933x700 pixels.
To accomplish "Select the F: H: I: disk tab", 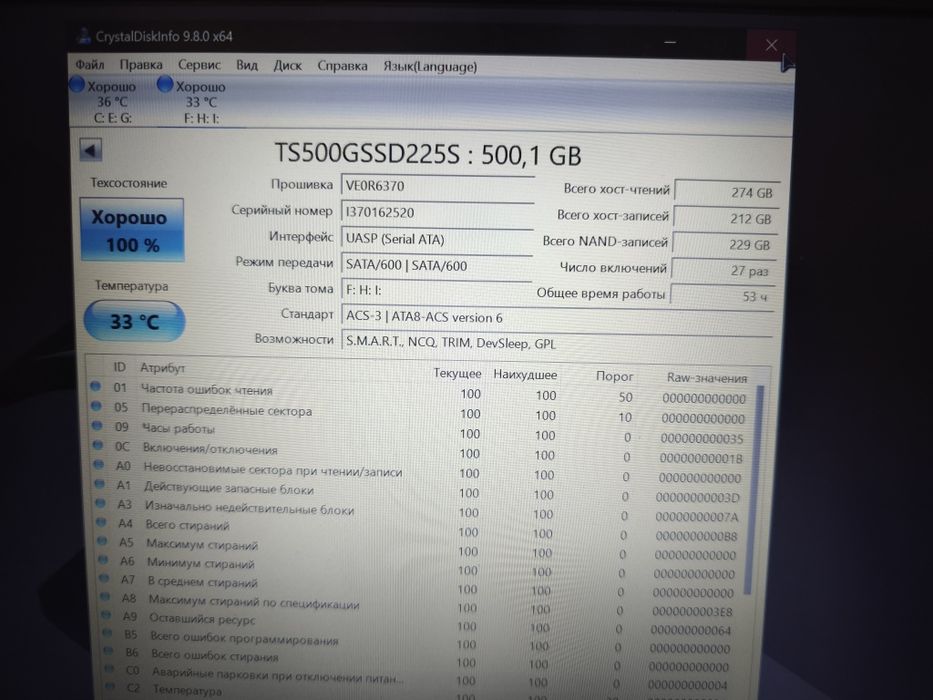I will 201,102.
